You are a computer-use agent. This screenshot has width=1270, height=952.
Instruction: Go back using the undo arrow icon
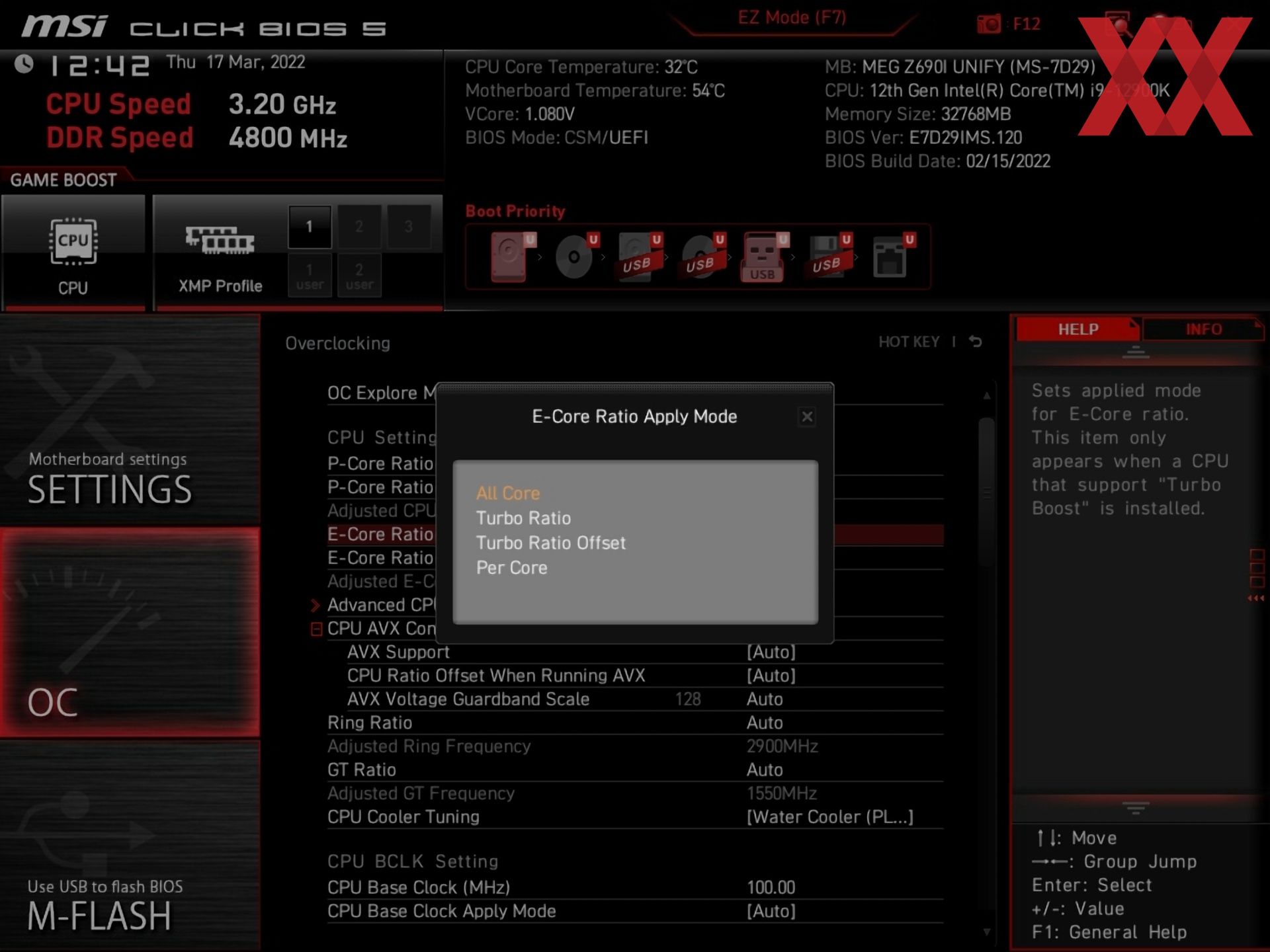click(976, 342)
